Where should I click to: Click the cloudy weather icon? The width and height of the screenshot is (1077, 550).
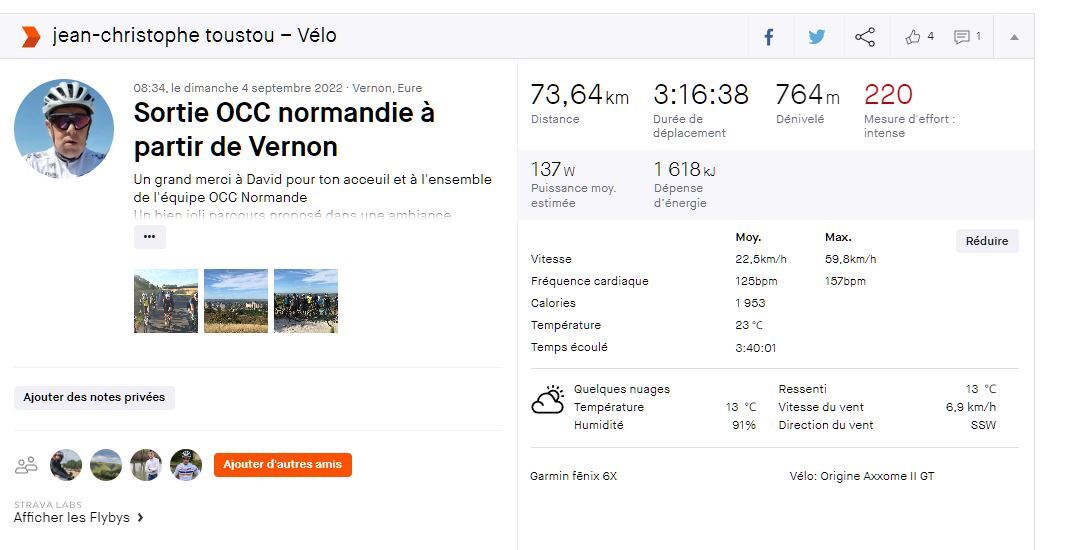pyautogui.click(x=548, y=401)
